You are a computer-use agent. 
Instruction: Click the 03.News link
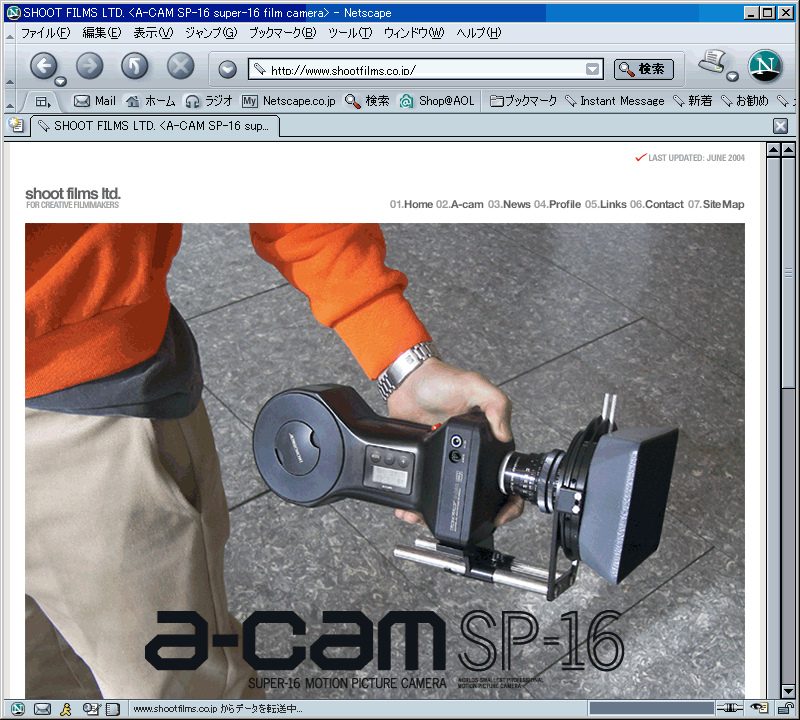click(x=509, y=204)
